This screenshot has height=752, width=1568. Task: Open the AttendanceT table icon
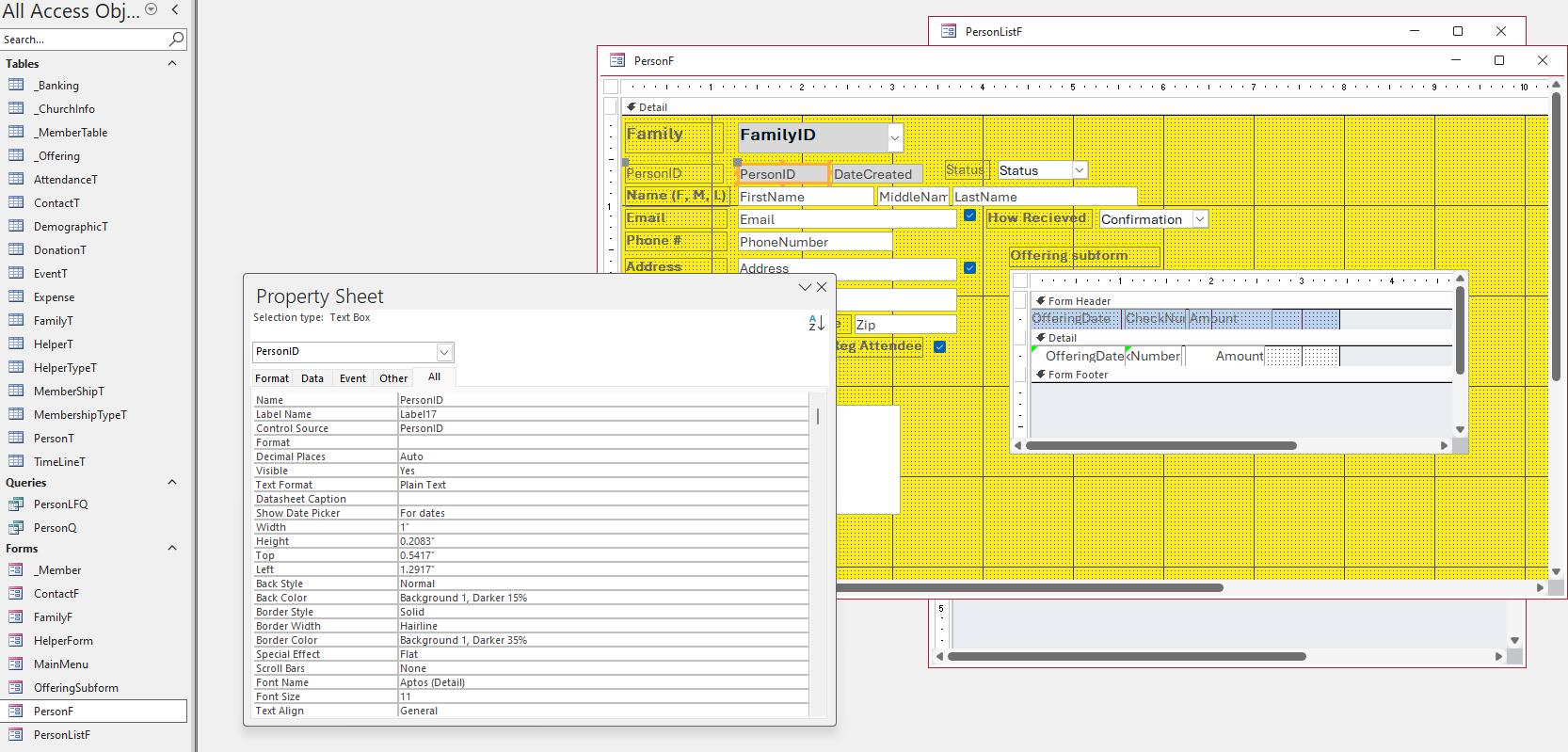click(x=16, y=179)
